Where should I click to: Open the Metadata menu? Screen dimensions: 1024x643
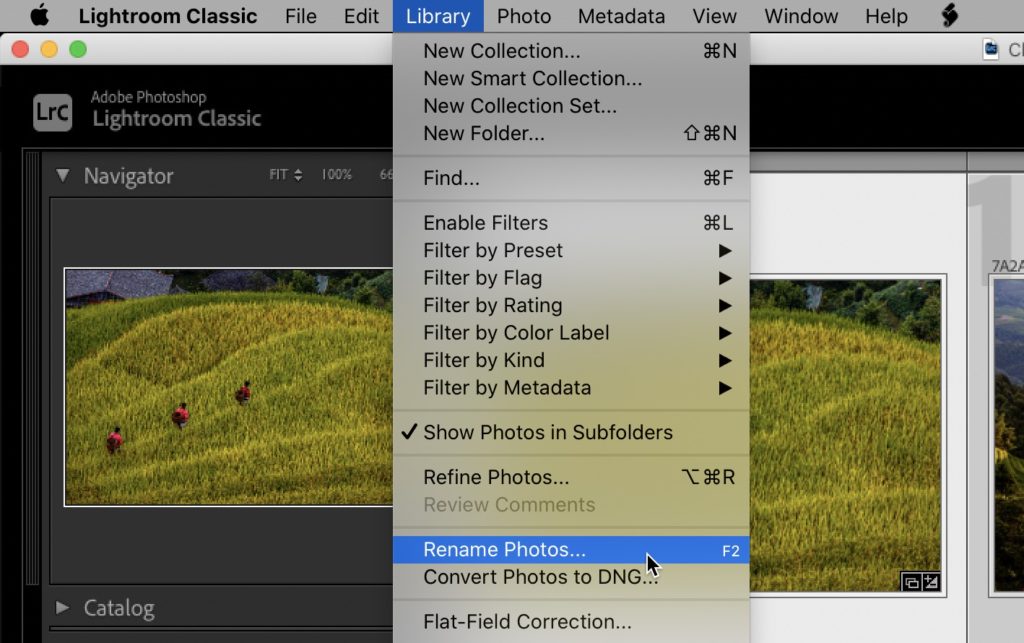tap(621, 16)
